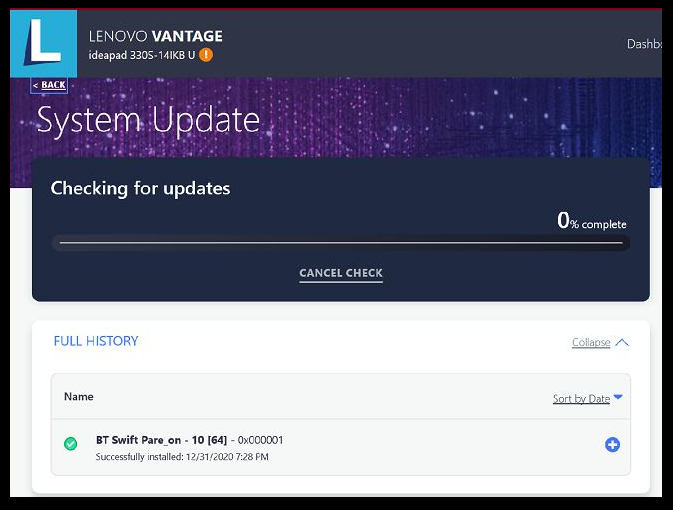Cancel the update check
Image resolution: width=673 pixels, height=510 pixels.
pos(341,273)
